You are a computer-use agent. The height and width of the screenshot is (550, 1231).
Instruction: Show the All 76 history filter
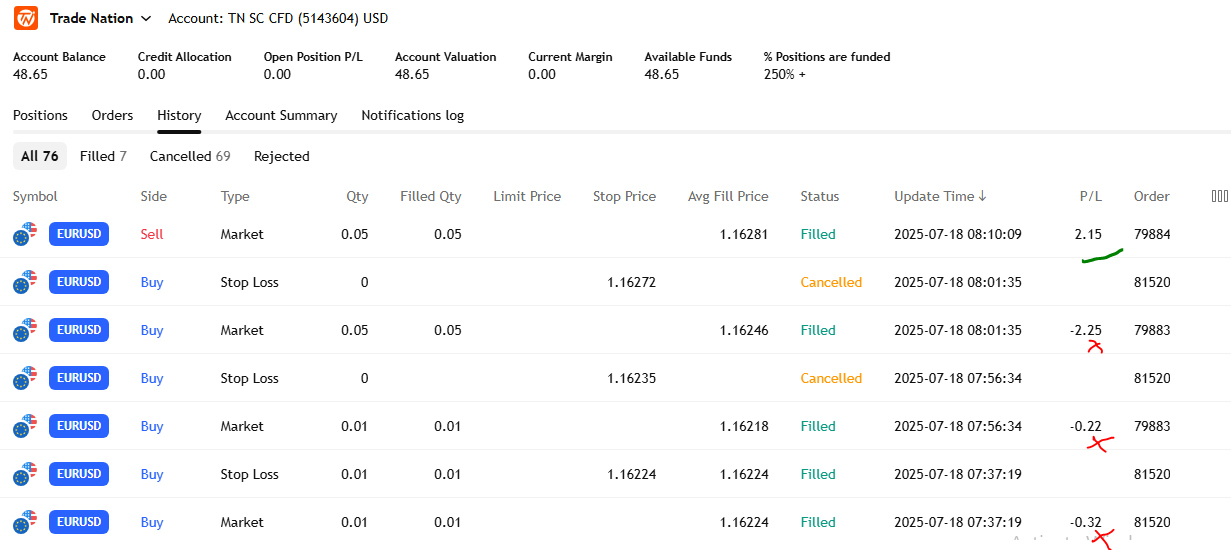point(40,156)
